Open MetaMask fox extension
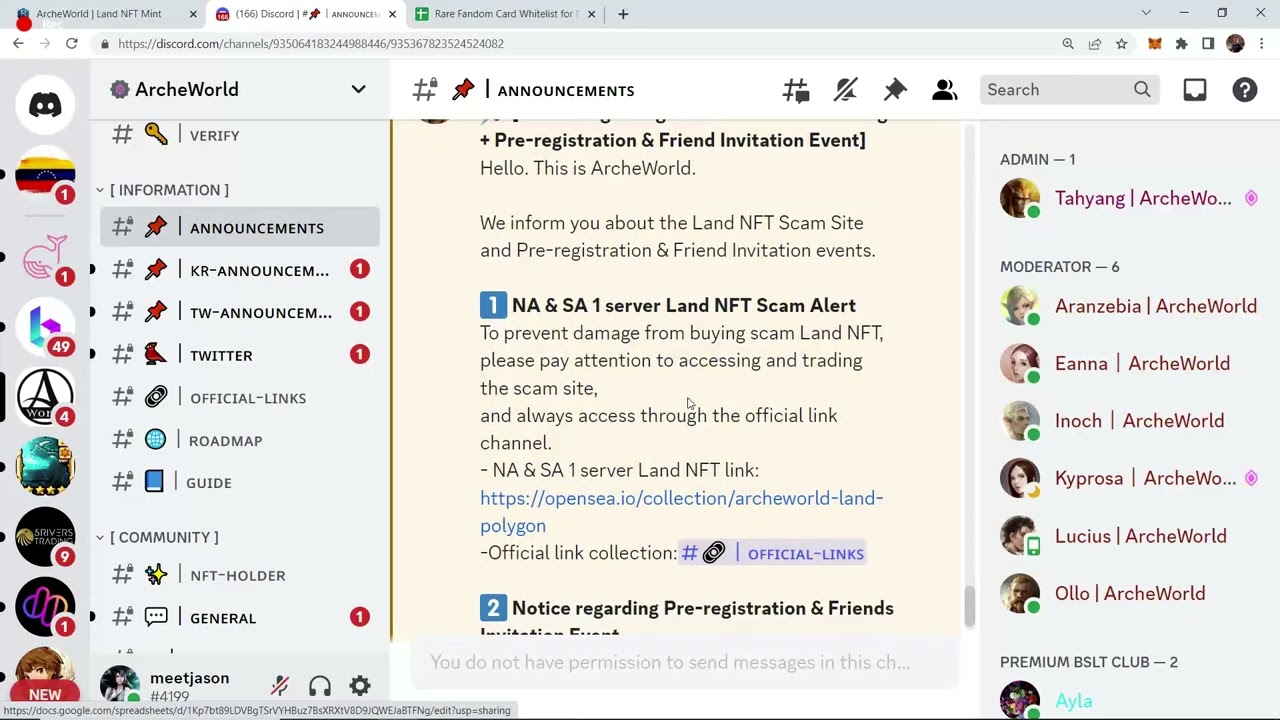This screenshot has height=720, width=1280. click(1155, 44)
